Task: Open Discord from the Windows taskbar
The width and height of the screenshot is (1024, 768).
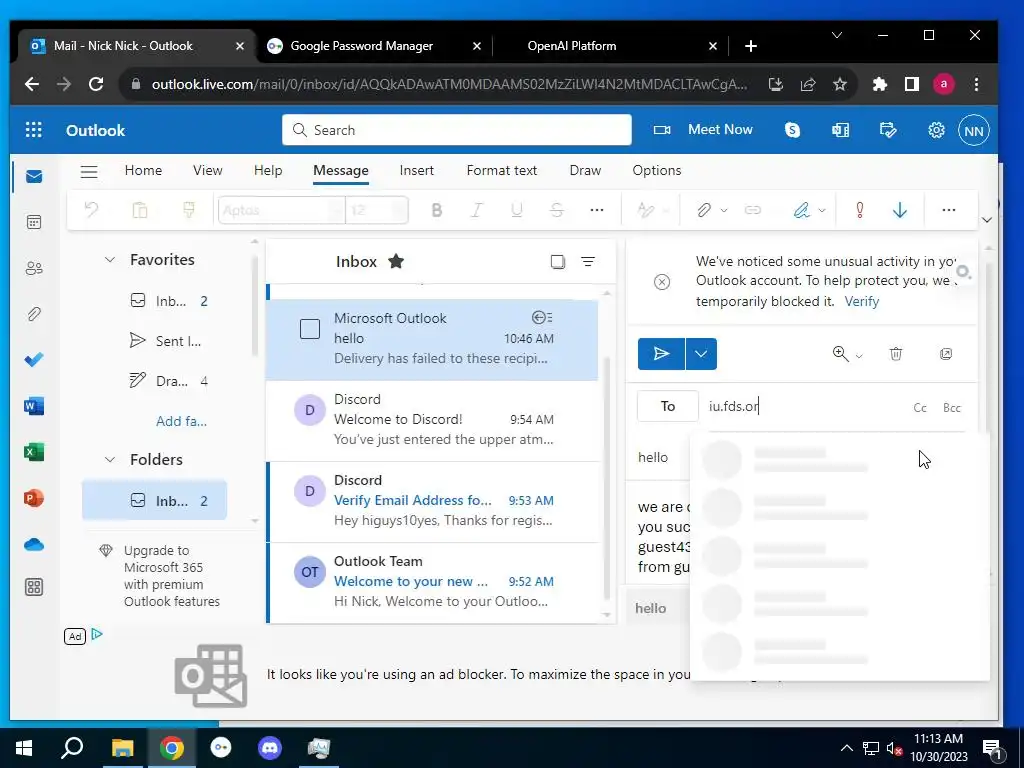Action: coord(270,748)
